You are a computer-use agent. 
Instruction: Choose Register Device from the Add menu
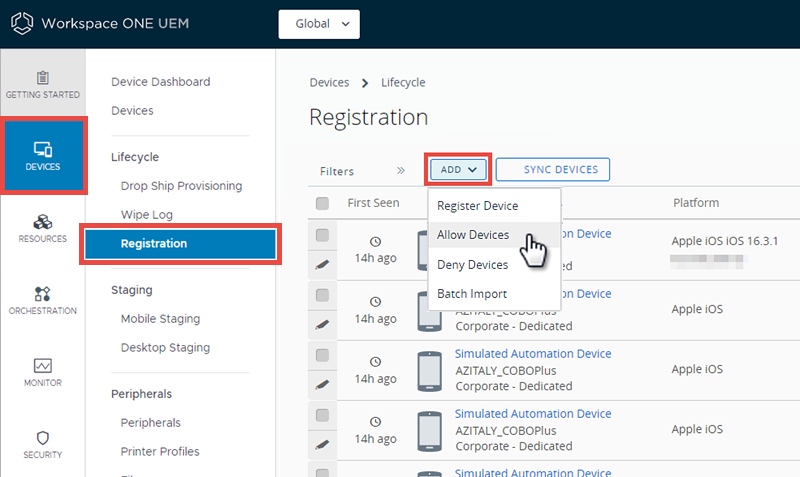pyautogui.click(x=494, y=206)
